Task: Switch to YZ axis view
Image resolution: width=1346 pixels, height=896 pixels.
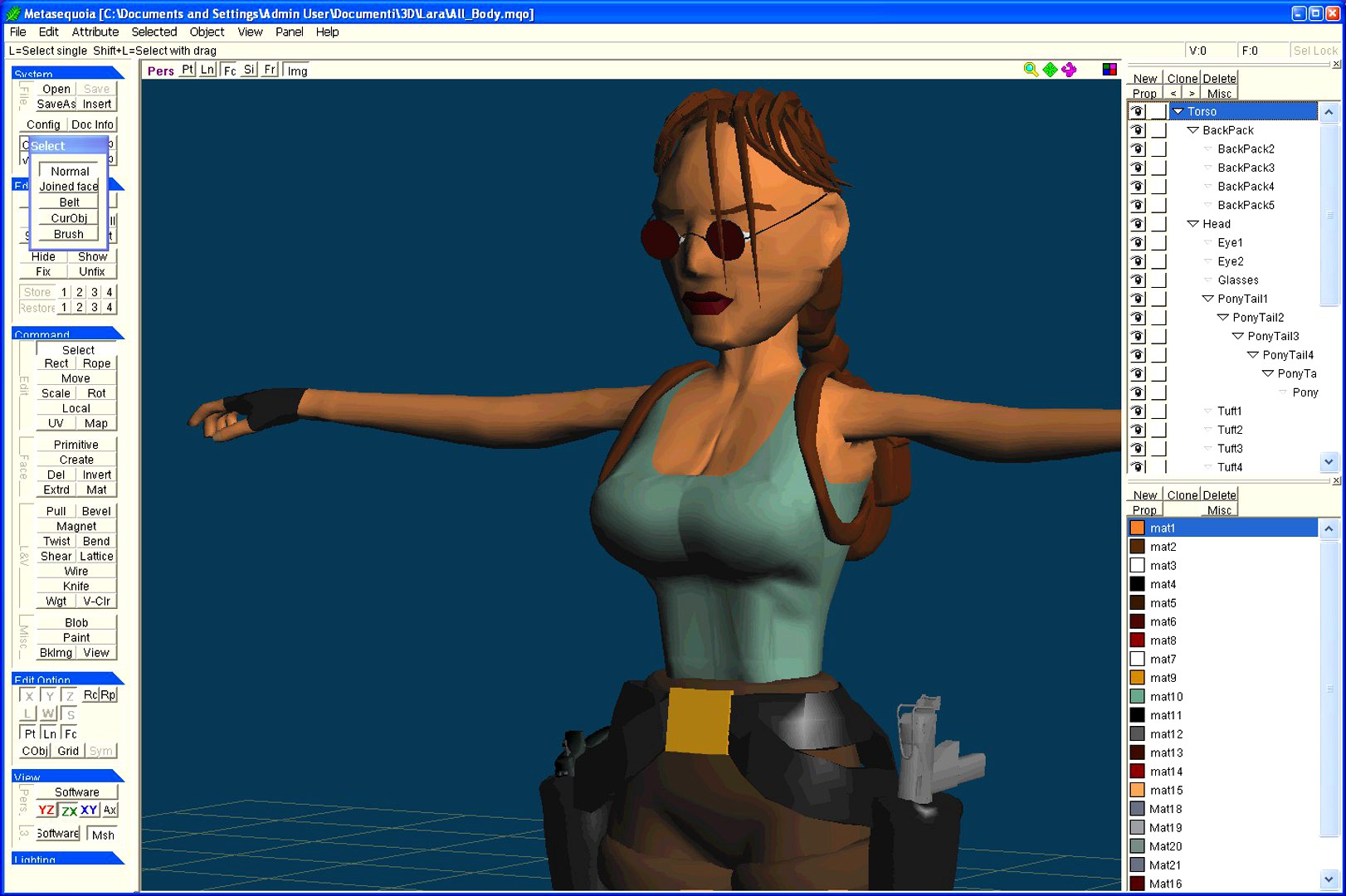Action: click(46, 810)
